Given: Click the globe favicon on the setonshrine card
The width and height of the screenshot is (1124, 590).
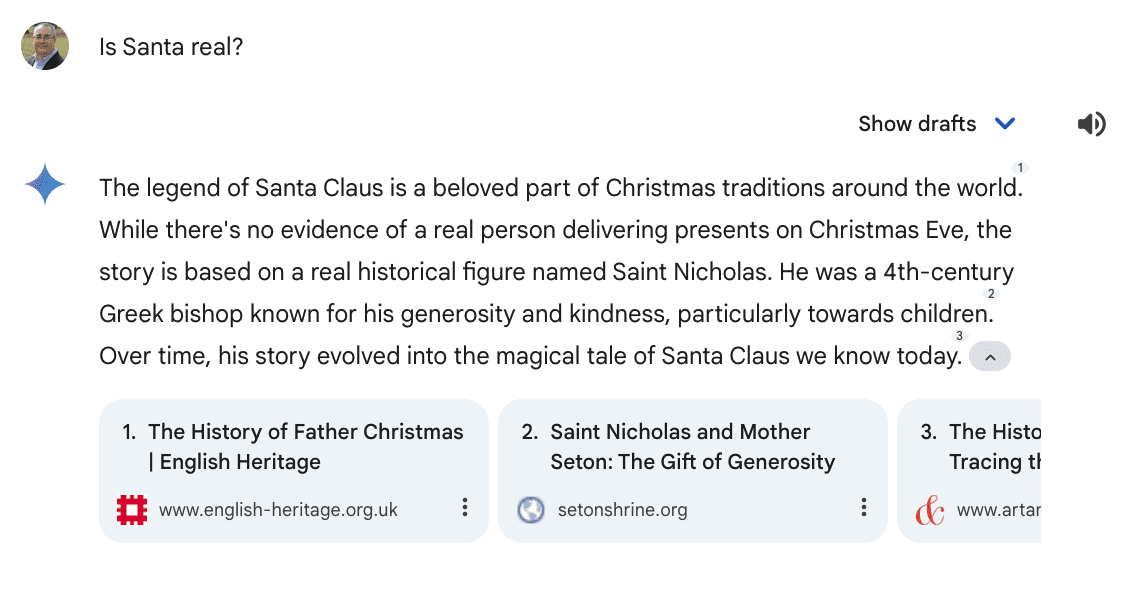Looking at the screenshot, I should 530,508.
